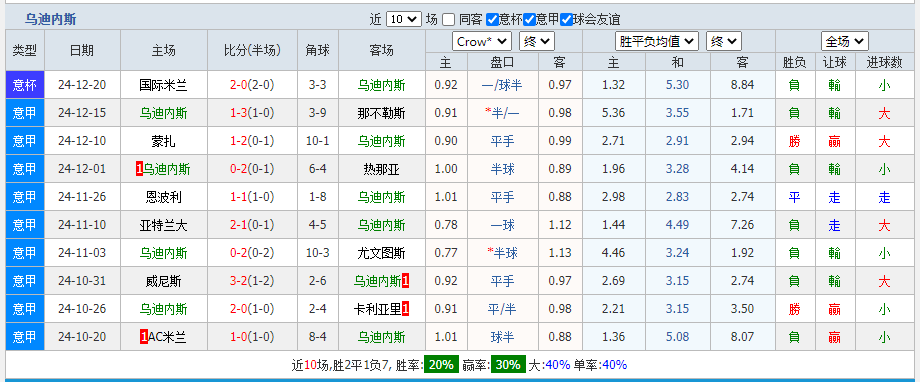Uncheck the 球会友谊 filter checkbox
Screen dimensions: 920x382
[566, 19]
